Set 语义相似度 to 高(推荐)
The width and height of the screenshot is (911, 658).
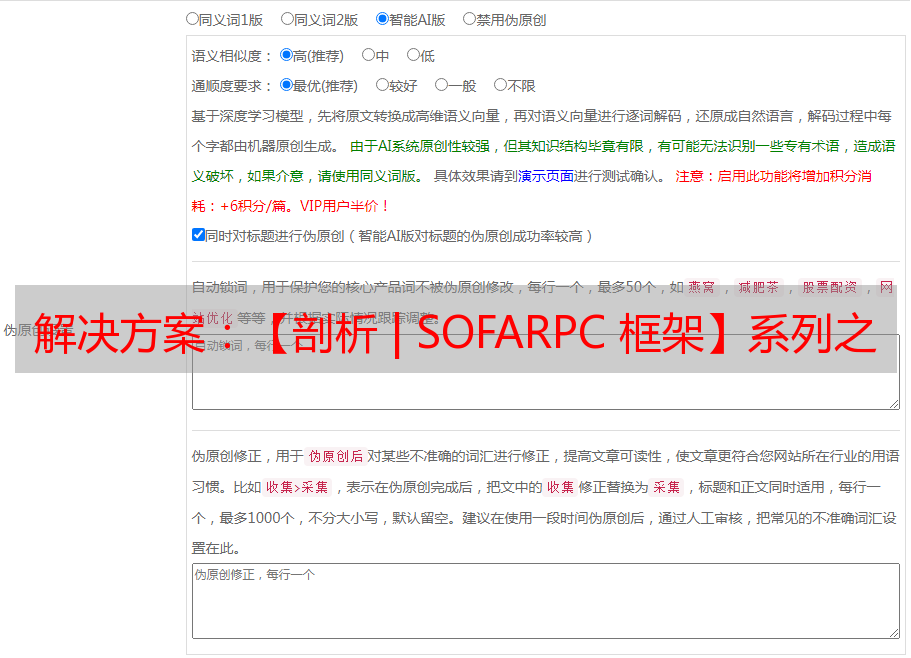(x=286, y=56)
